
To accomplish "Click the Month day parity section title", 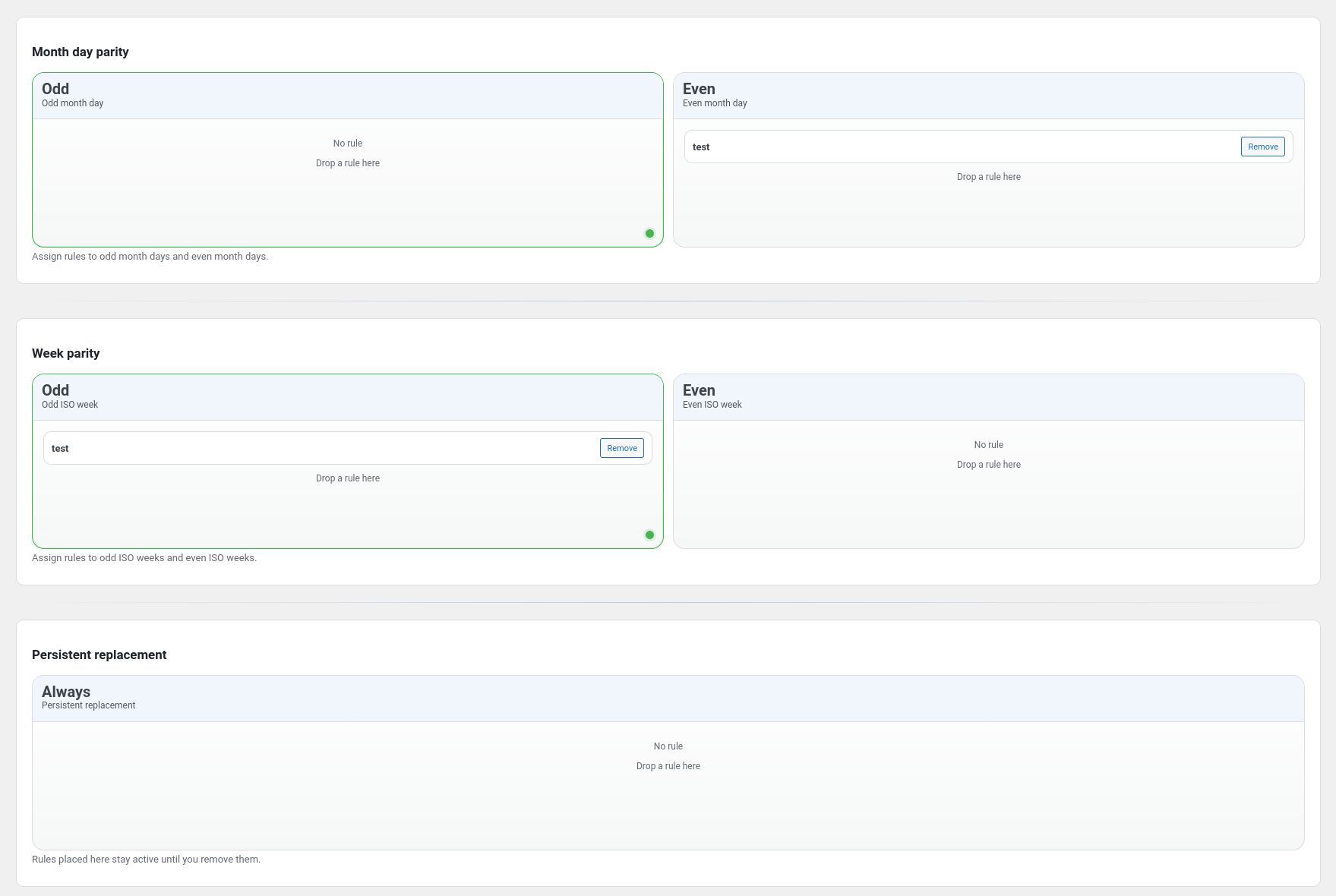I will (81, 52).
